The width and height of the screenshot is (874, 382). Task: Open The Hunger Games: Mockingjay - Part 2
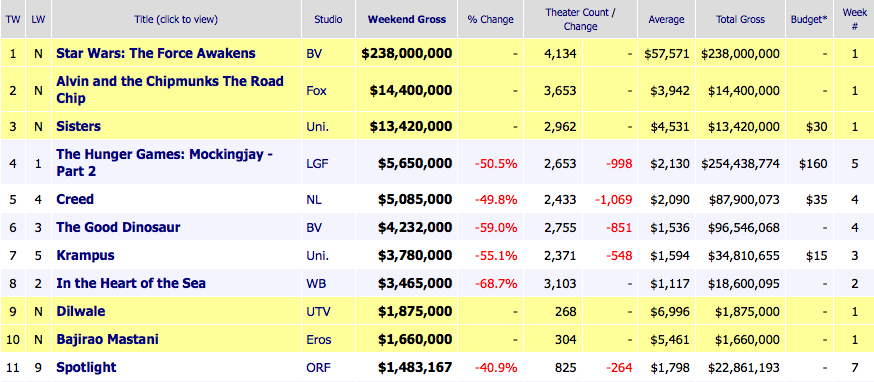click(164, 162)
